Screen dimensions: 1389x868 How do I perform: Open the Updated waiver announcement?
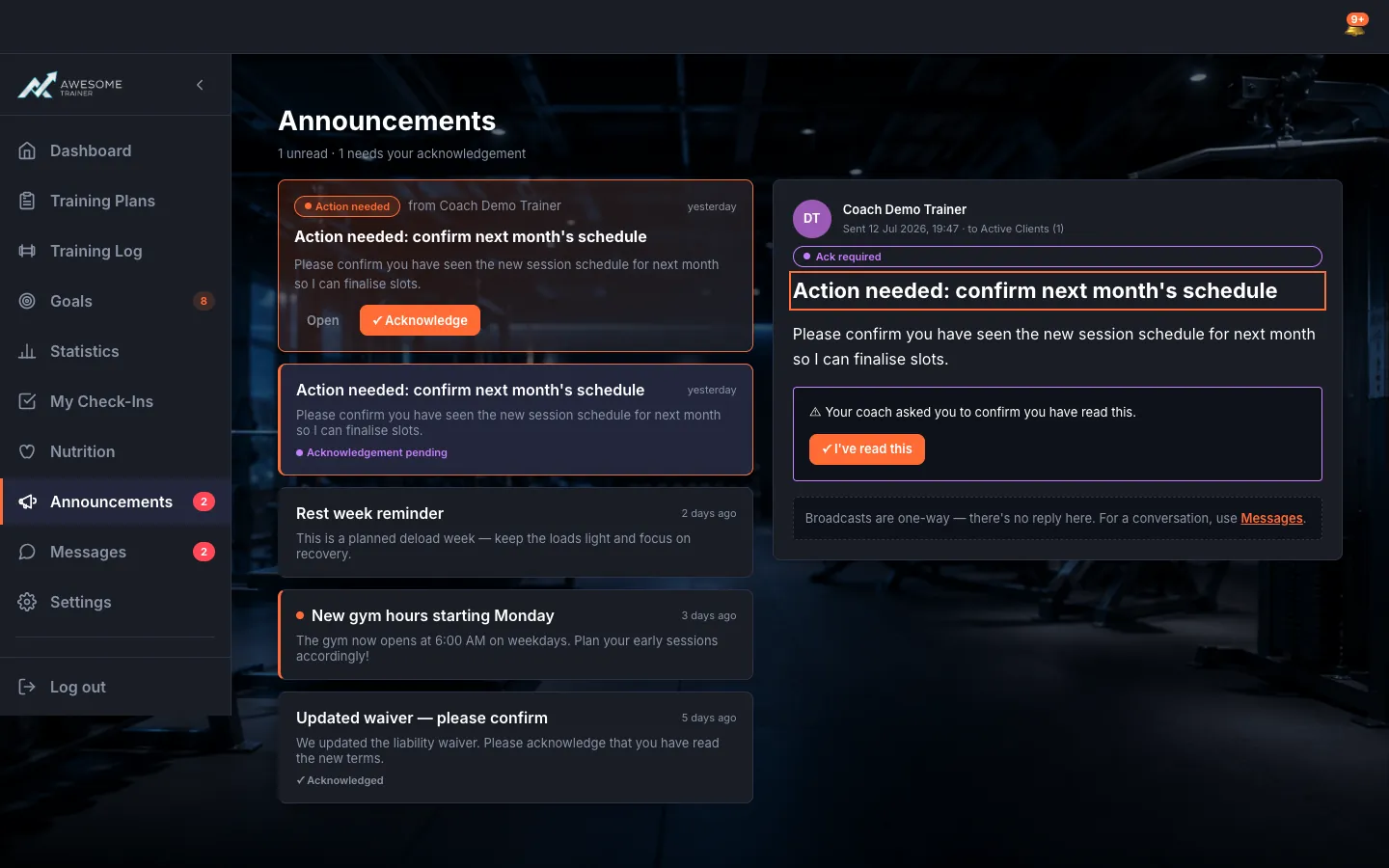[x=515, y=747]
